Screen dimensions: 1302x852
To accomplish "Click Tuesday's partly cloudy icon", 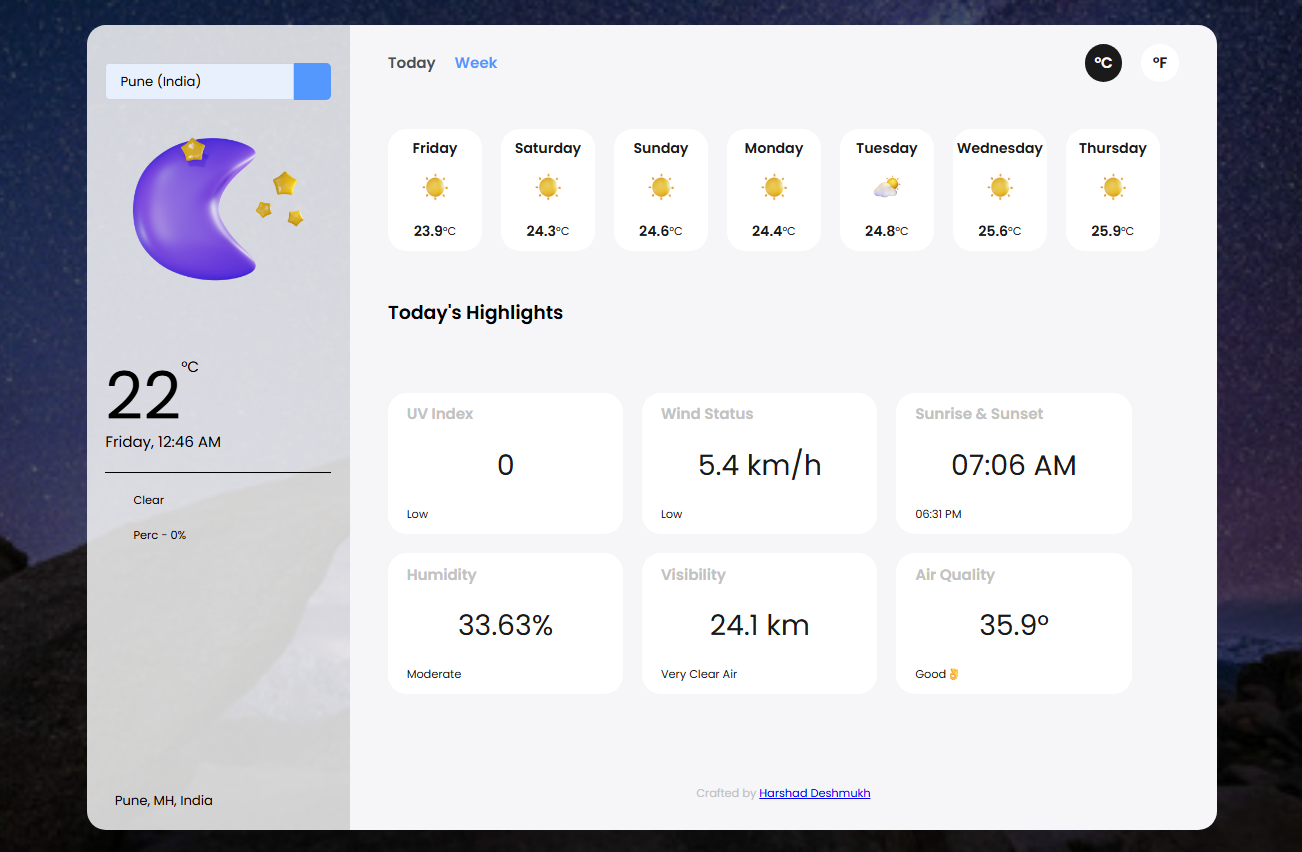I will [x=887, y=187].
